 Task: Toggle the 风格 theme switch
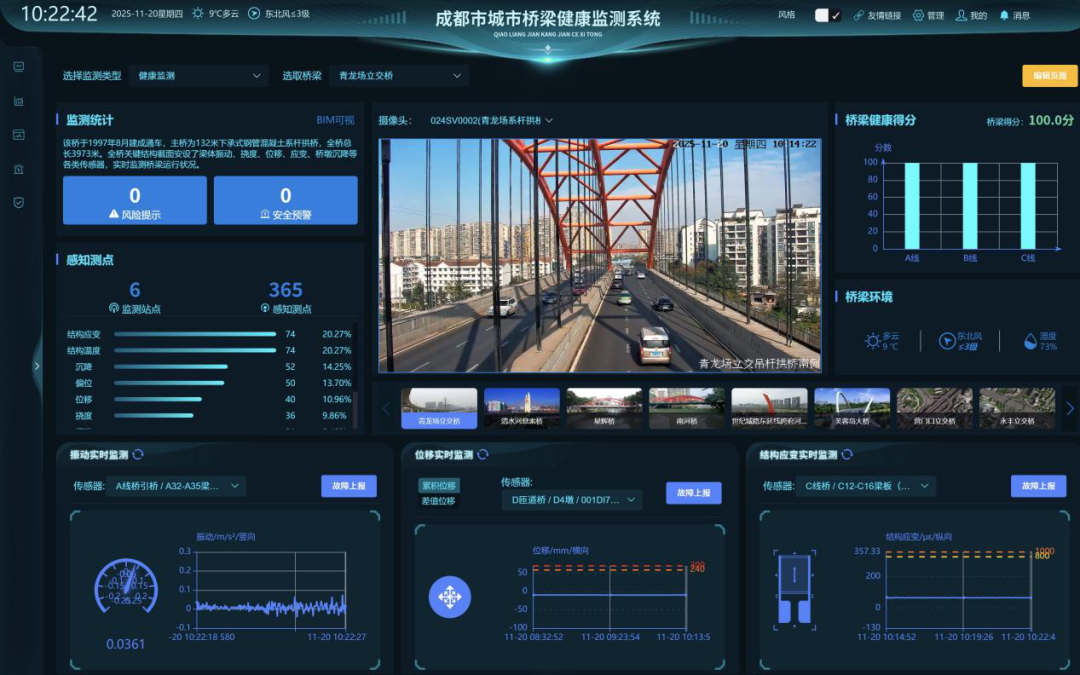coord(827,15)
